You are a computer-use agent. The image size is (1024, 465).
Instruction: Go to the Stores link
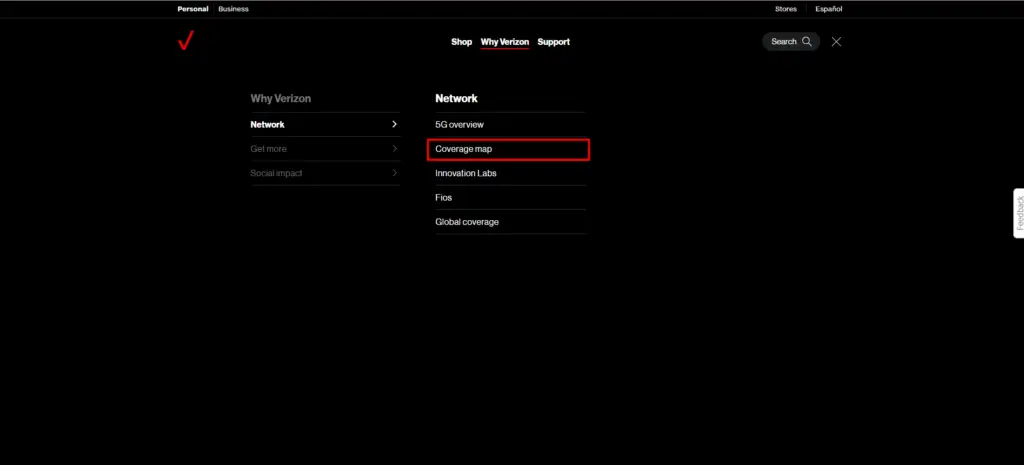[x=786, y=9]
